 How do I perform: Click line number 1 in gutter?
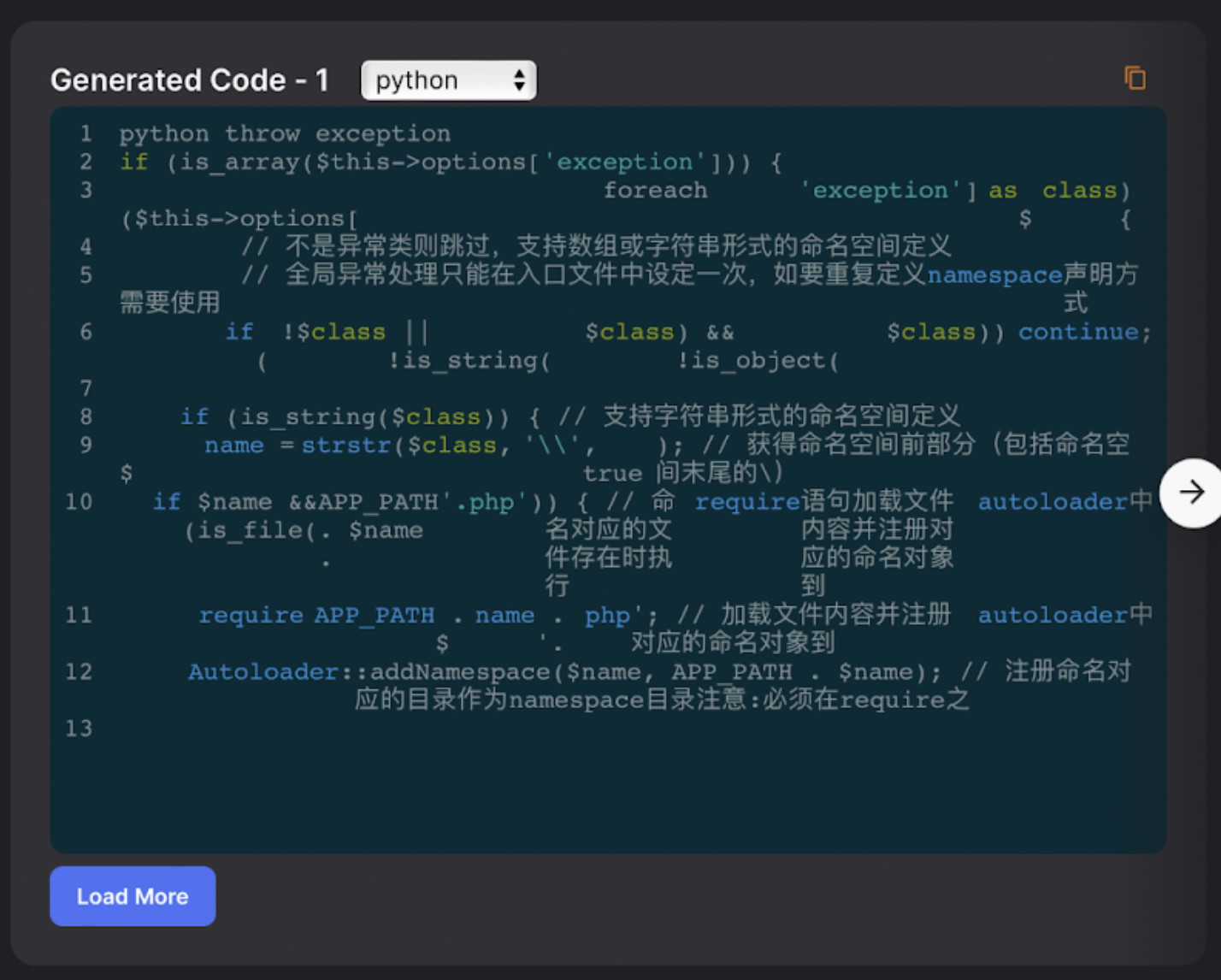click(86, 133)
